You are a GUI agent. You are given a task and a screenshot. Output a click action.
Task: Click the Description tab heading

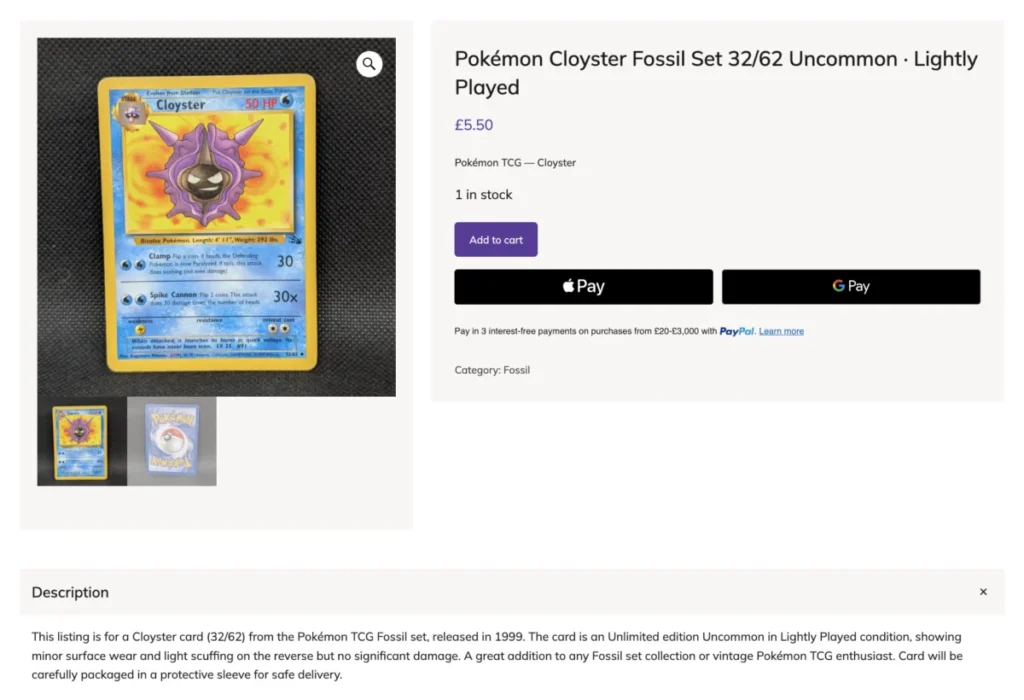pos(70,592)
